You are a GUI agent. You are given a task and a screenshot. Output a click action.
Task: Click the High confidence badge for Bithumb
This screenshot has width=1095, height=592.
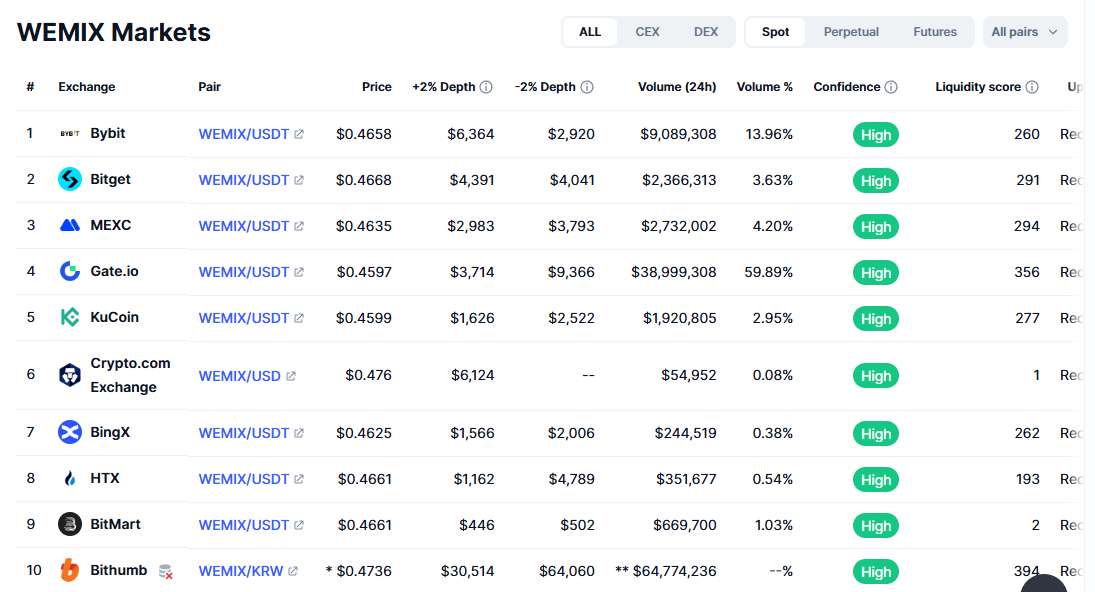tap(876, 572)
